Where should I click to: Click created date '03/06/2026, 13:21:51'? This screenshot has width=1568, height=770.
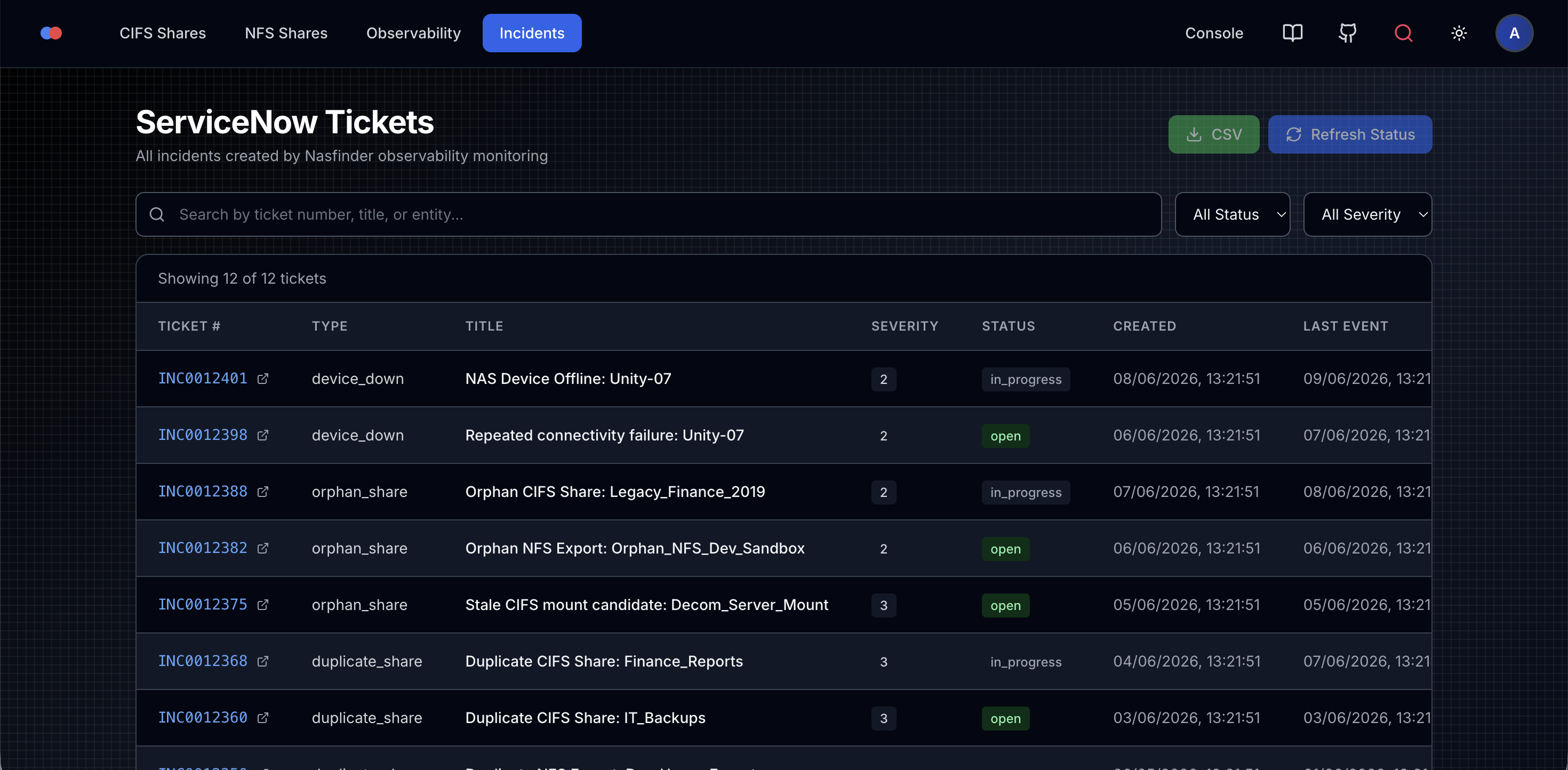coord(1186,718)
